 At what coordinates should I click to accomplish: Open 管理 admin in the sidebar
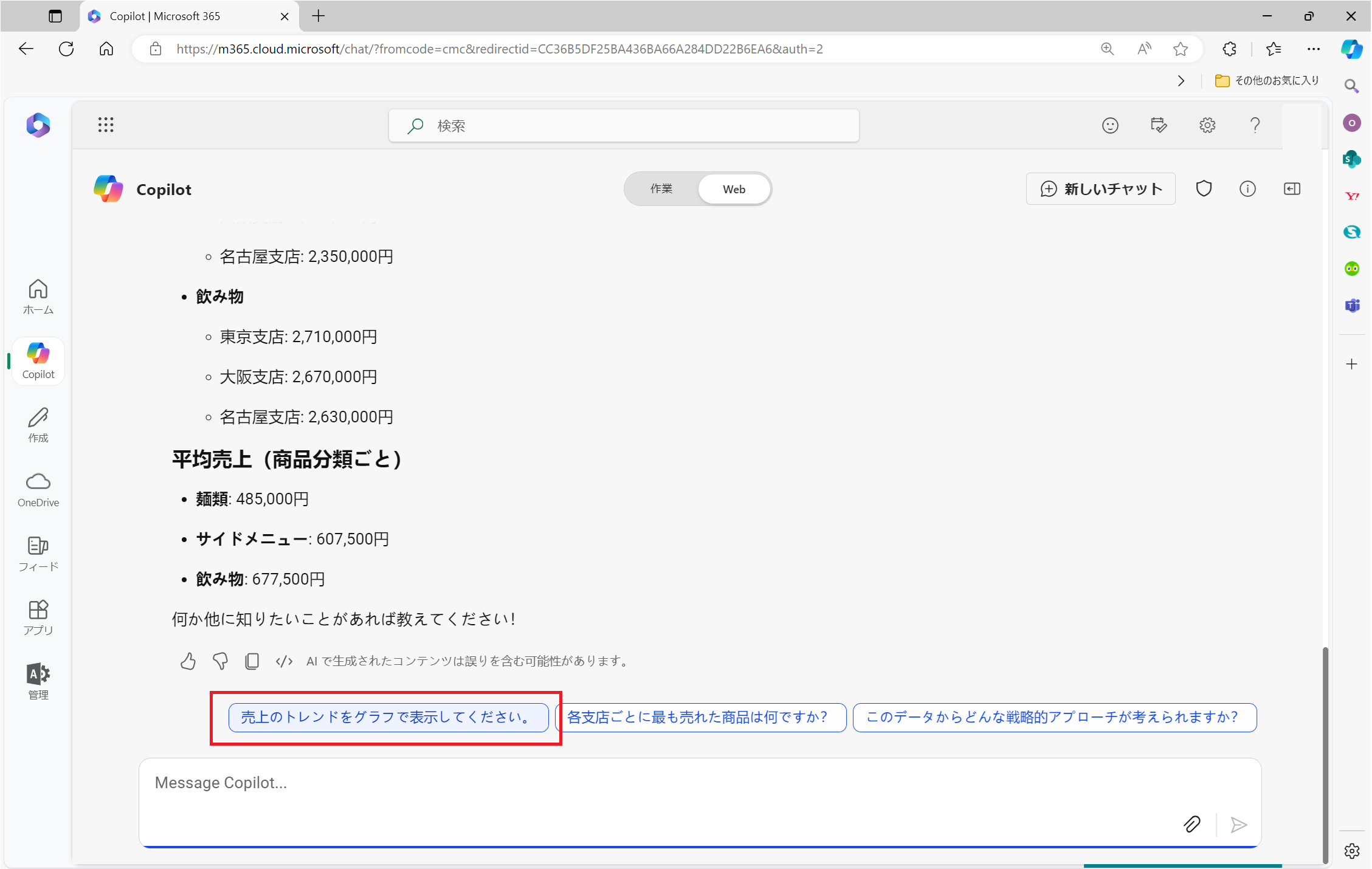point(38,682)
